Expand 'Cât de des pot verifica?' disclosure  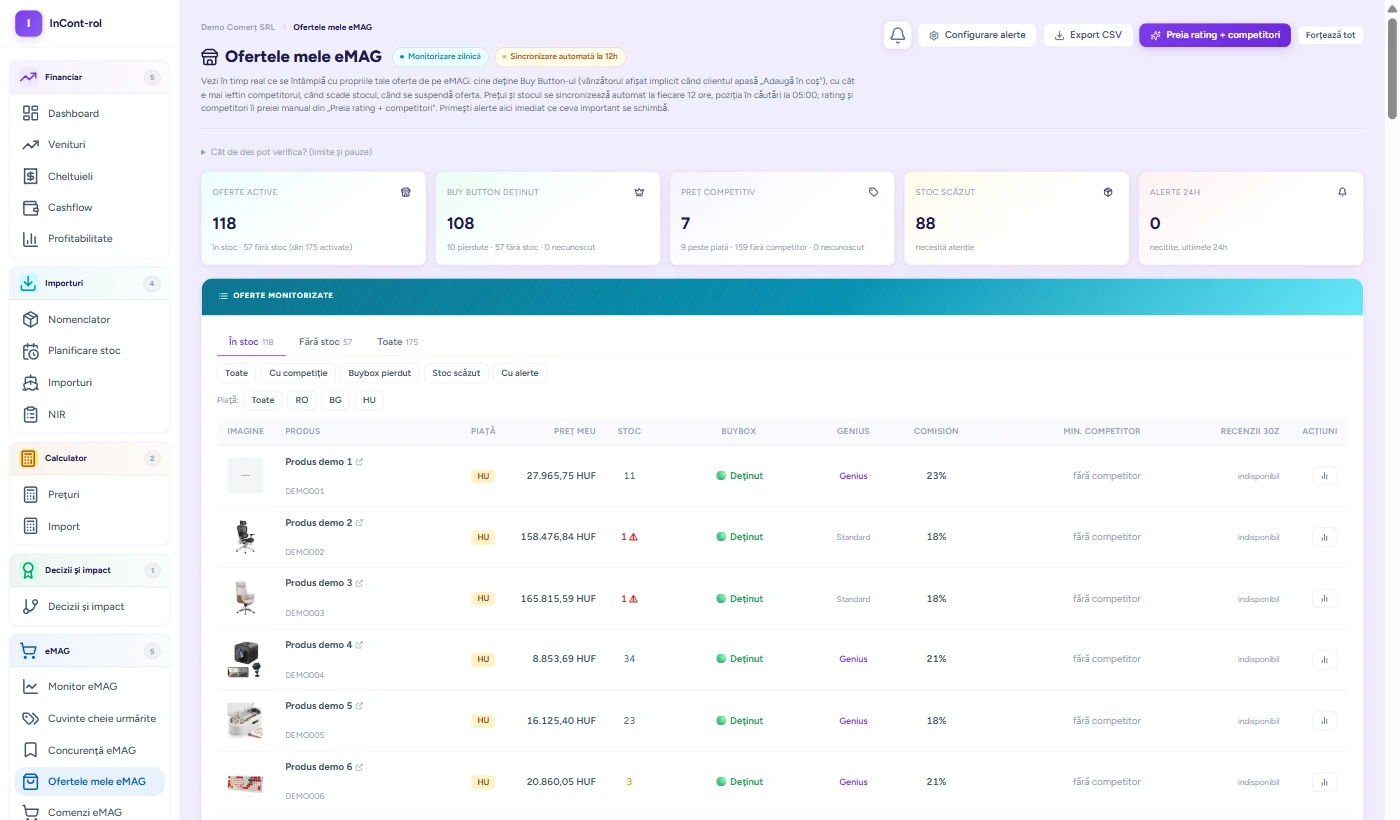pyautogui.click(x=286, y=152)
